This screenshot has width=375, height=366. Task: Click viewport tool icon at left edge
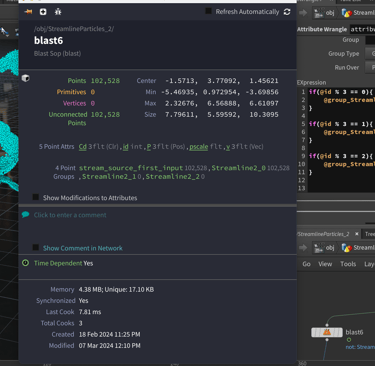pos(4,32)
